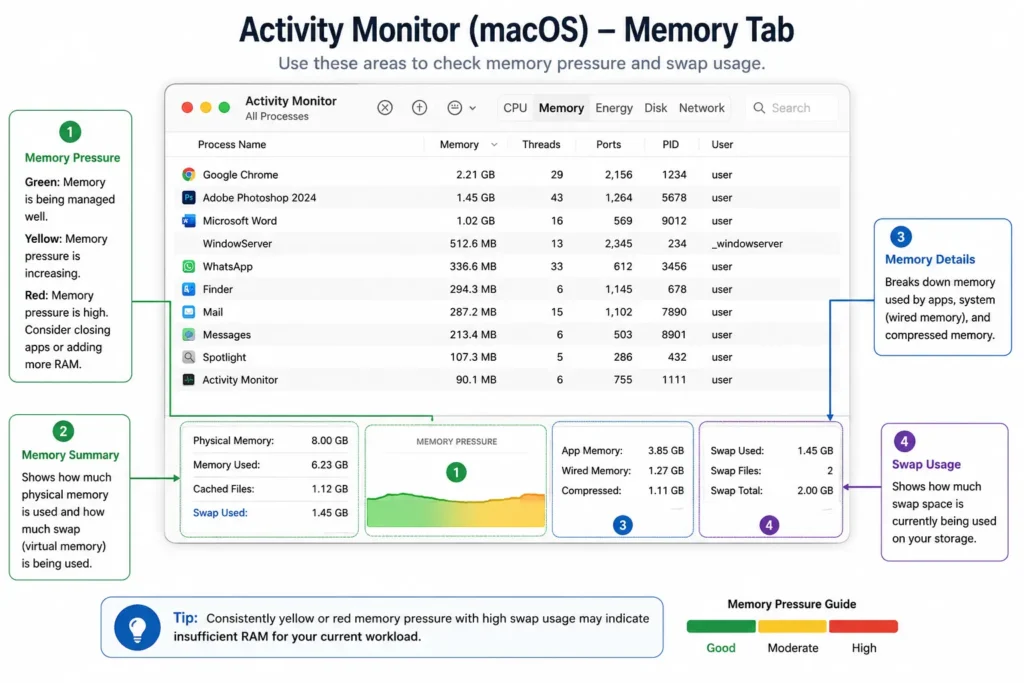The image size is (1024, 683).
Task: Select the Microsoft Word process name
Action: (x=240, y=221)
